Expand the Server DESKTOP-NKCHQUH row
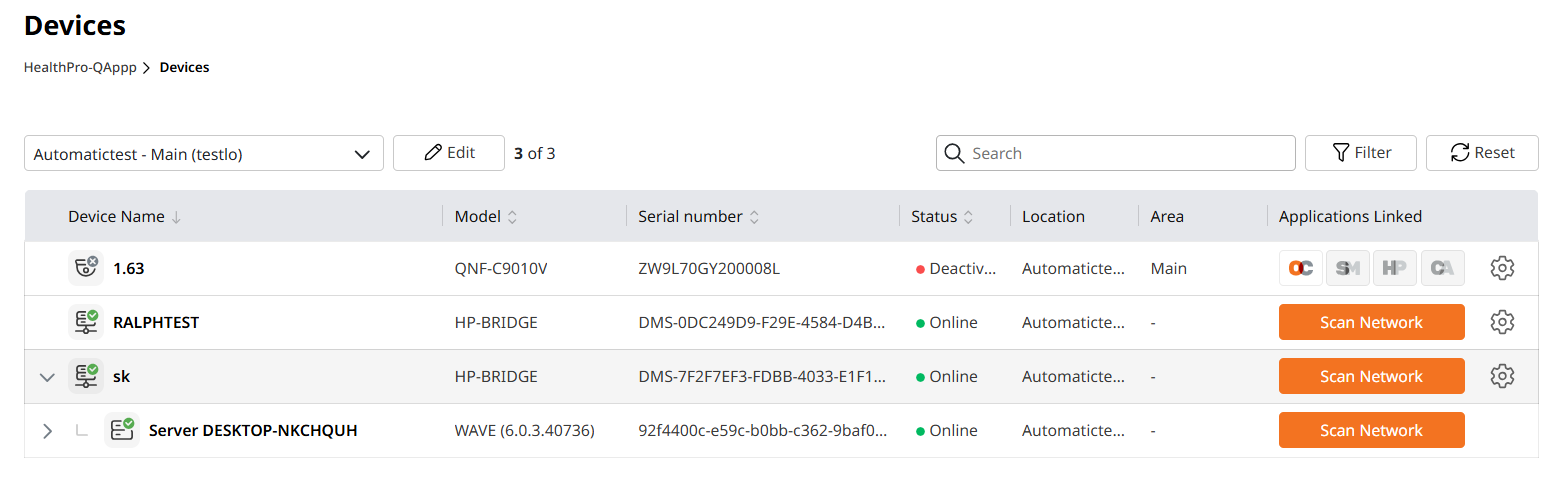1565x483 pixels. (46, 430)
